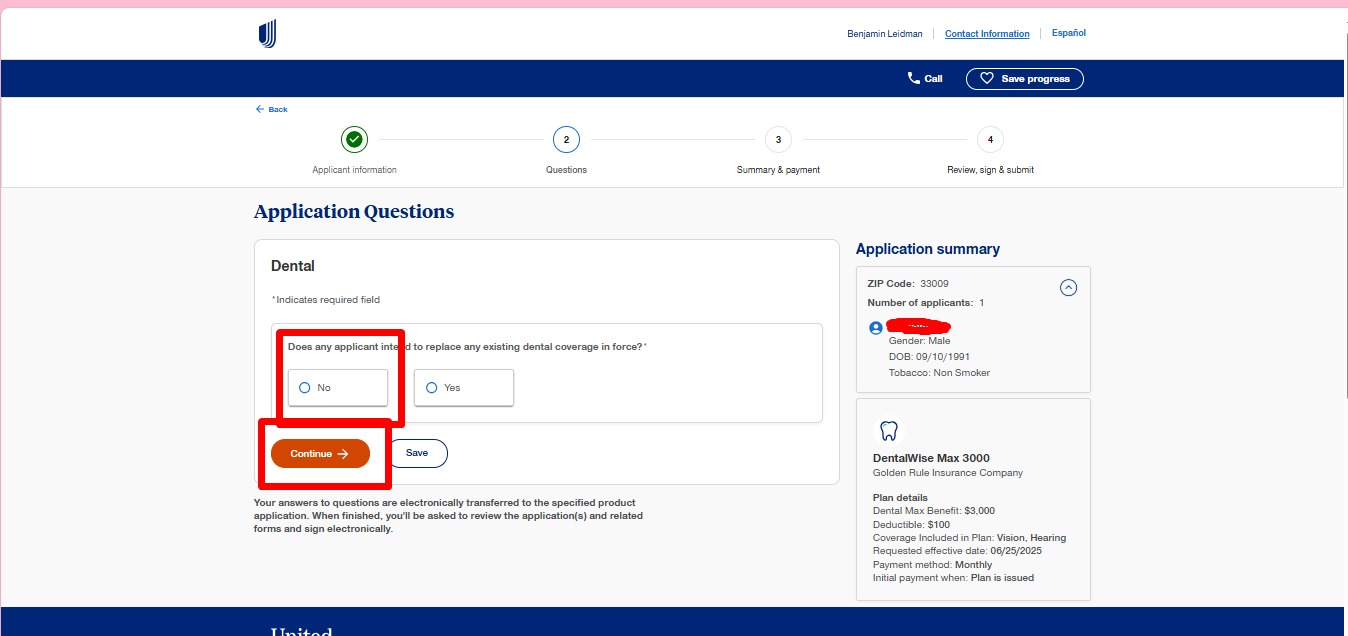Jump to step 3 Summary & payment circle
This screenshot has width=1348, height=636.
pyautogui.click(x=778, y=139)
